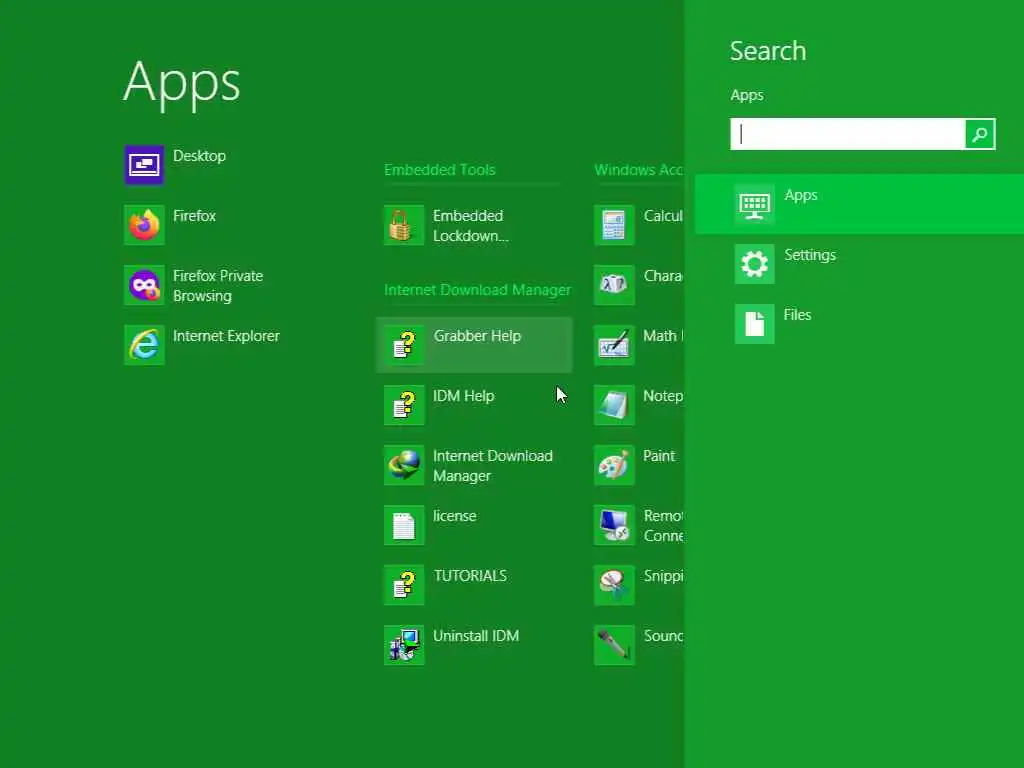Select the Settings search category

point(859,264)
